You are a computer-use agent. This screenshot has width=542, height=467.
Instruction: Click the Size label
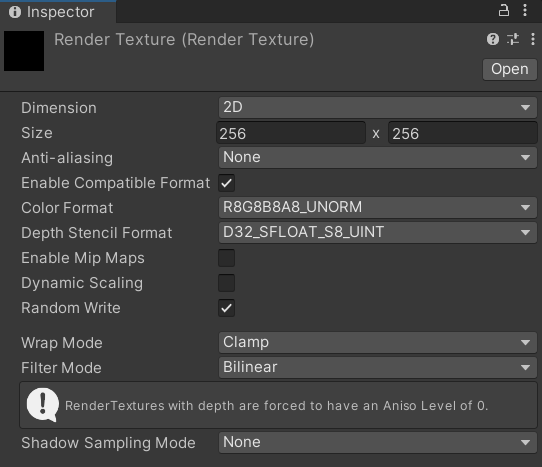pyautogui.click(x=37, y=133)
